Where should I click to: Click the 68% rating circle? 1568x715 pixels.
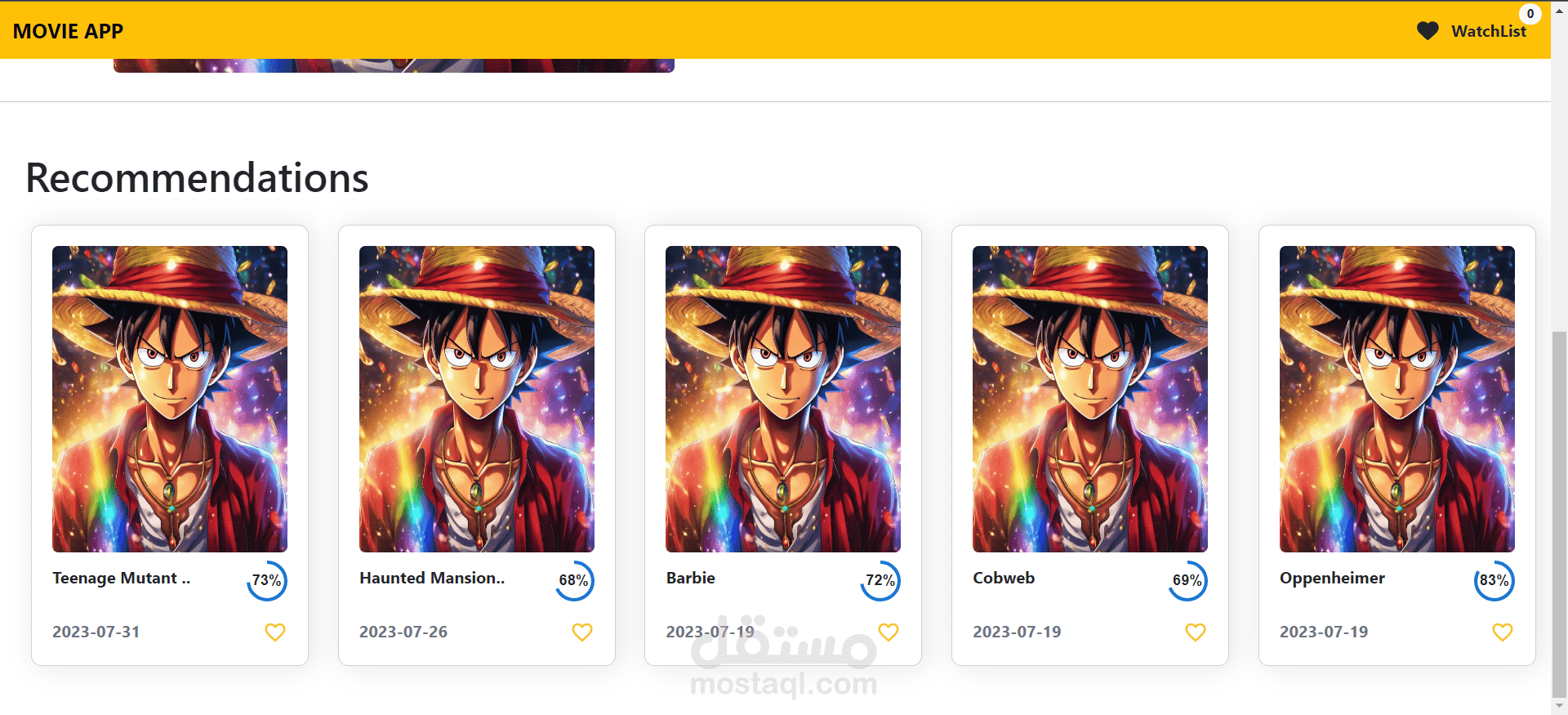point(574,580)
